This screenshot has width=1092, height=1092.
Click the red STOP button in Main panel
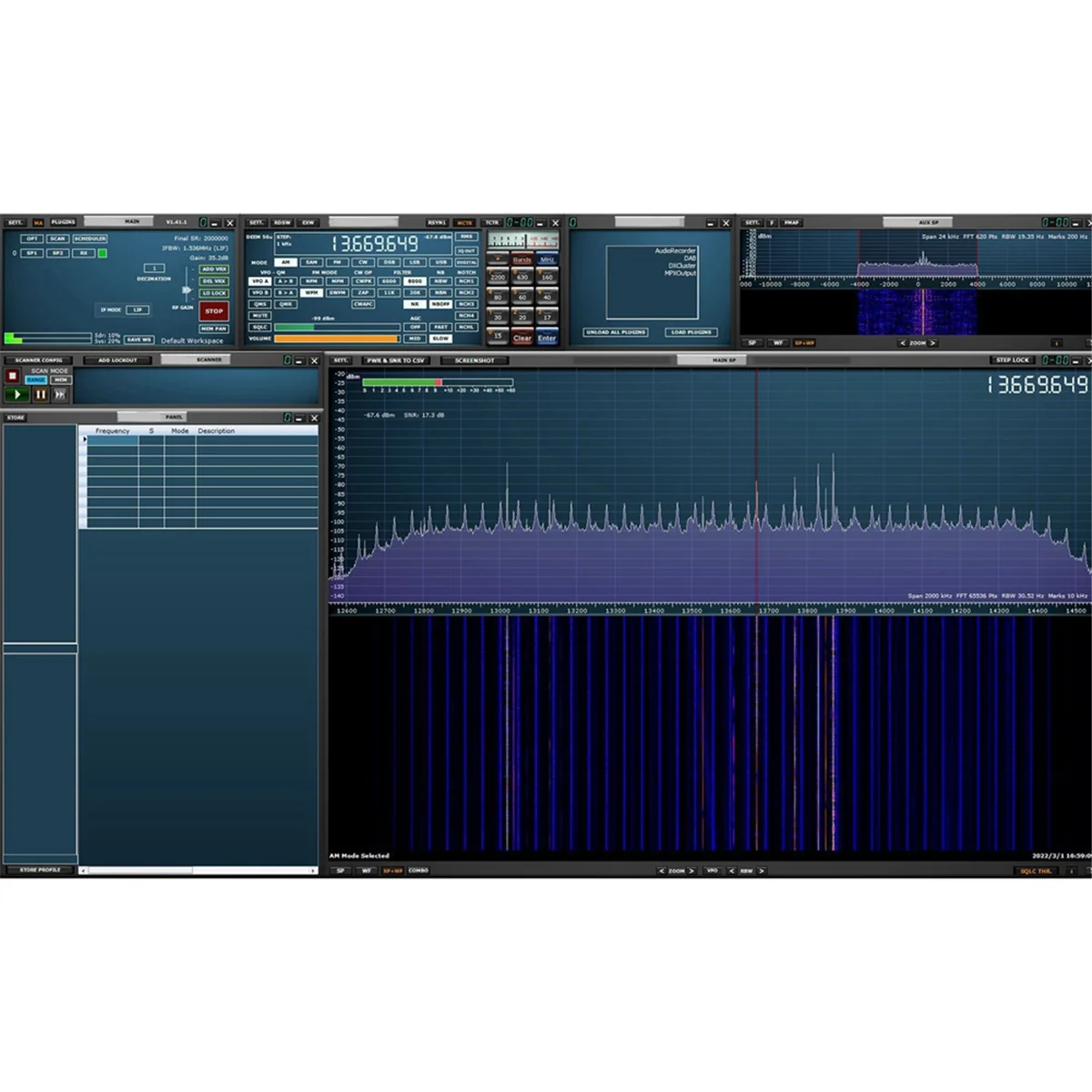point(214,311)
